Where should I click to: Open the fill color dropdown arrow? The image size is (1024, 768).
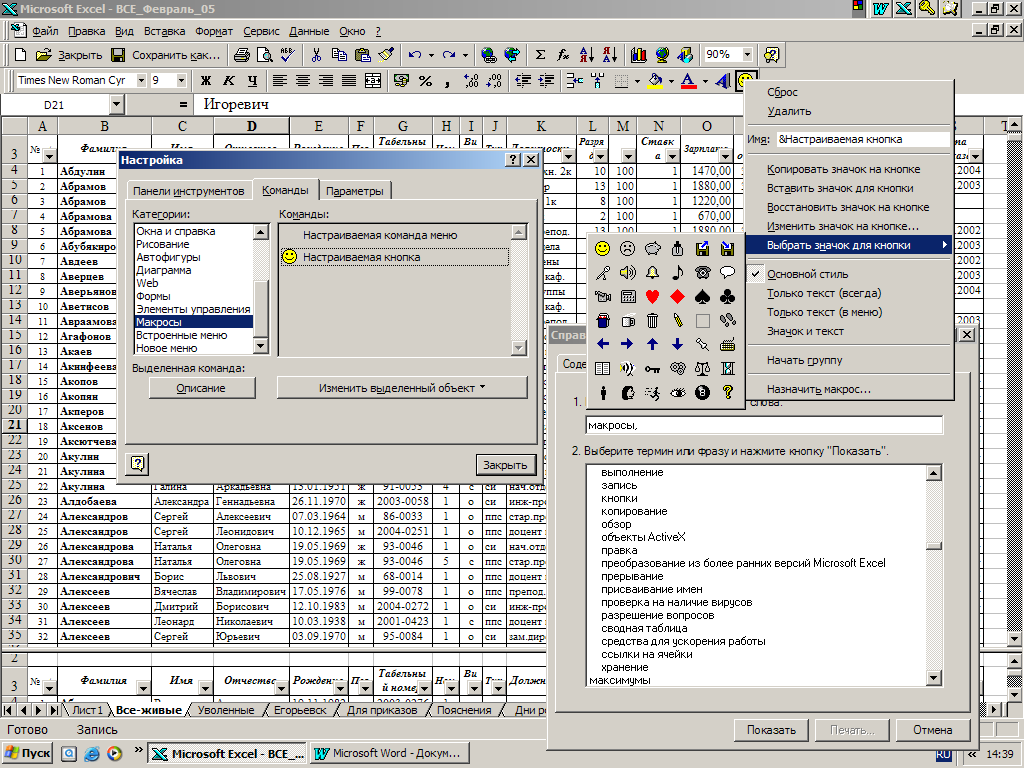pyautogui.click(x=671, y=81)
